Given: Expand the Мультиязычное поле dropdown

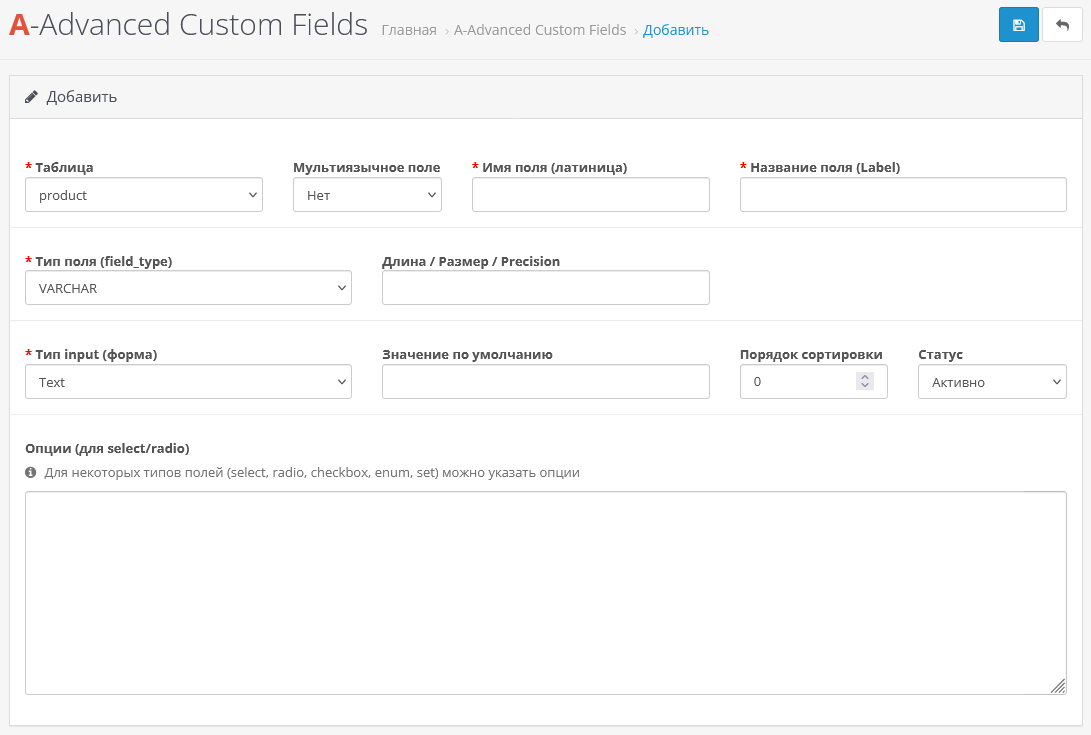Looking at the screenshot, I should tap(367, 195).
